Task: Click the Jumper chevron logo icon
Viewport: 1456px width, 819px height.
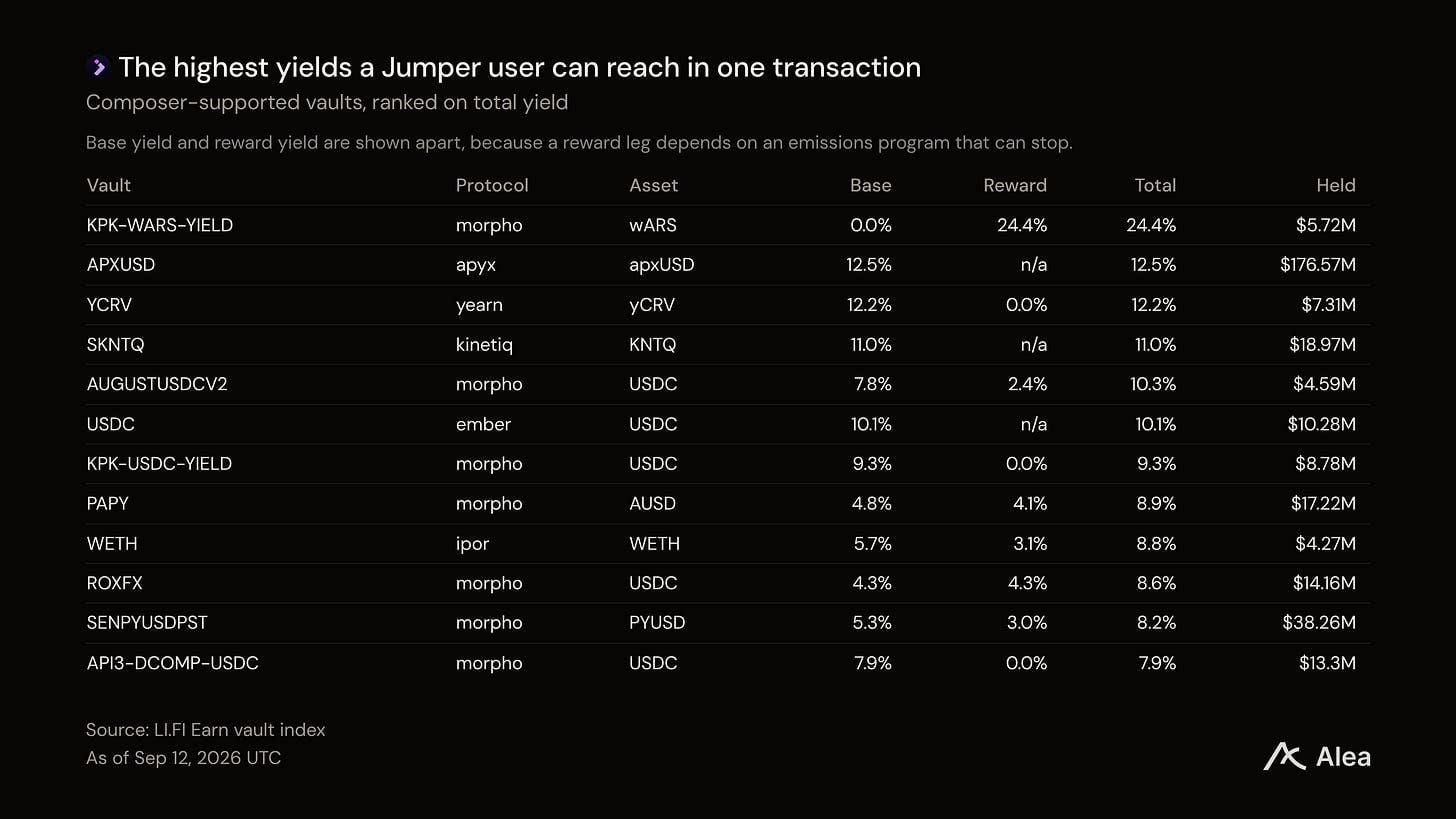Action: pyautogui.click(x=98, y=67)
